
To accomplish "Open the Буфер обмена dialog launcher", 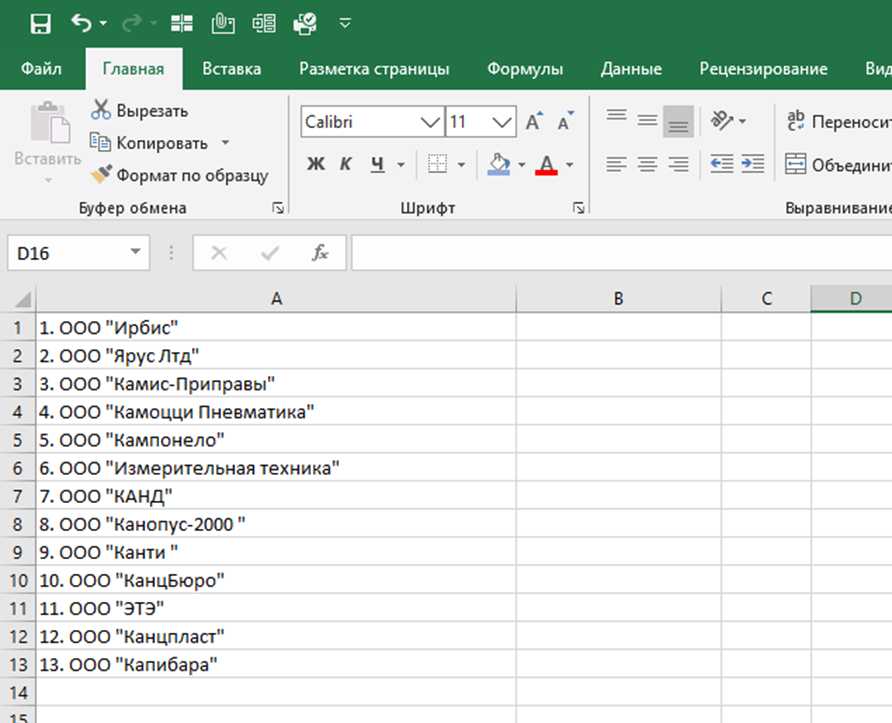I will tap(278, 208).
